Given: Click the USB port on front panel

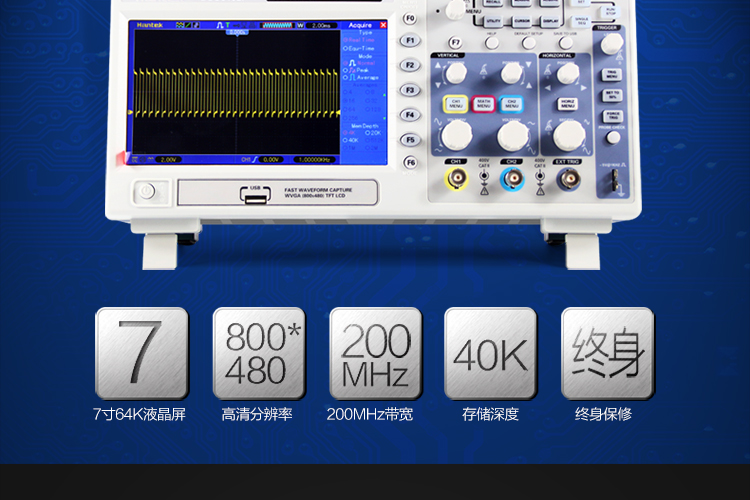Looking at the screenshot, I should [x=256, y=196].
